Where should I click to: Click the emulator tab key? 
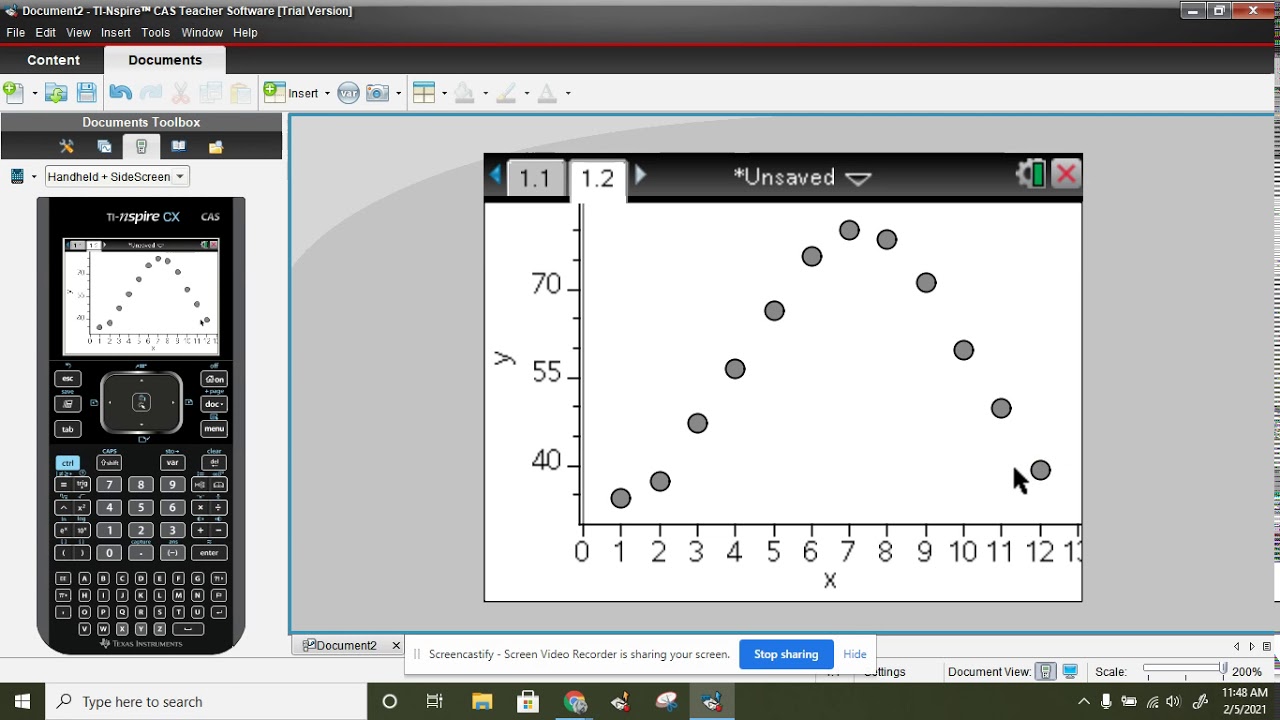point(68,429)
